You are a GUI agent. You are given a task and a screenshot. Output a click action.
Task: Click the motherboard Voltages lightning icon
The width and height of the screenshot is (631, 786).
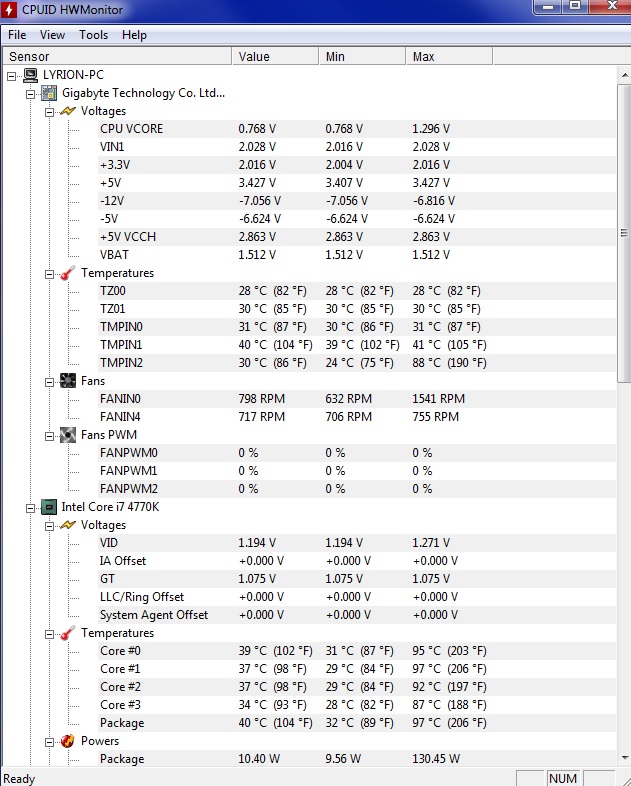(x=68, y=111)
